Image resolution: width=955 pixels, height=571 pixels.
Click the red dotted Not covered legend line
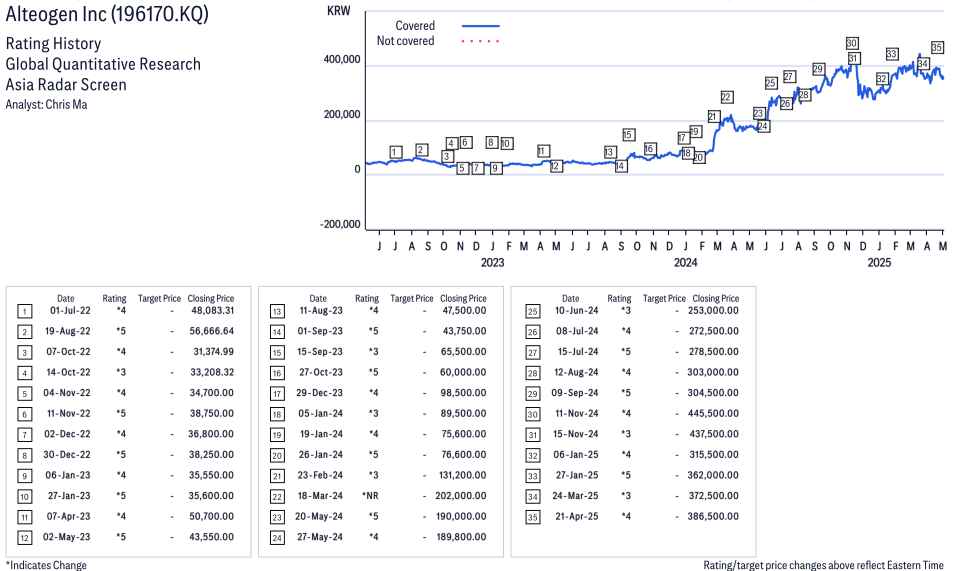[481, 41]
